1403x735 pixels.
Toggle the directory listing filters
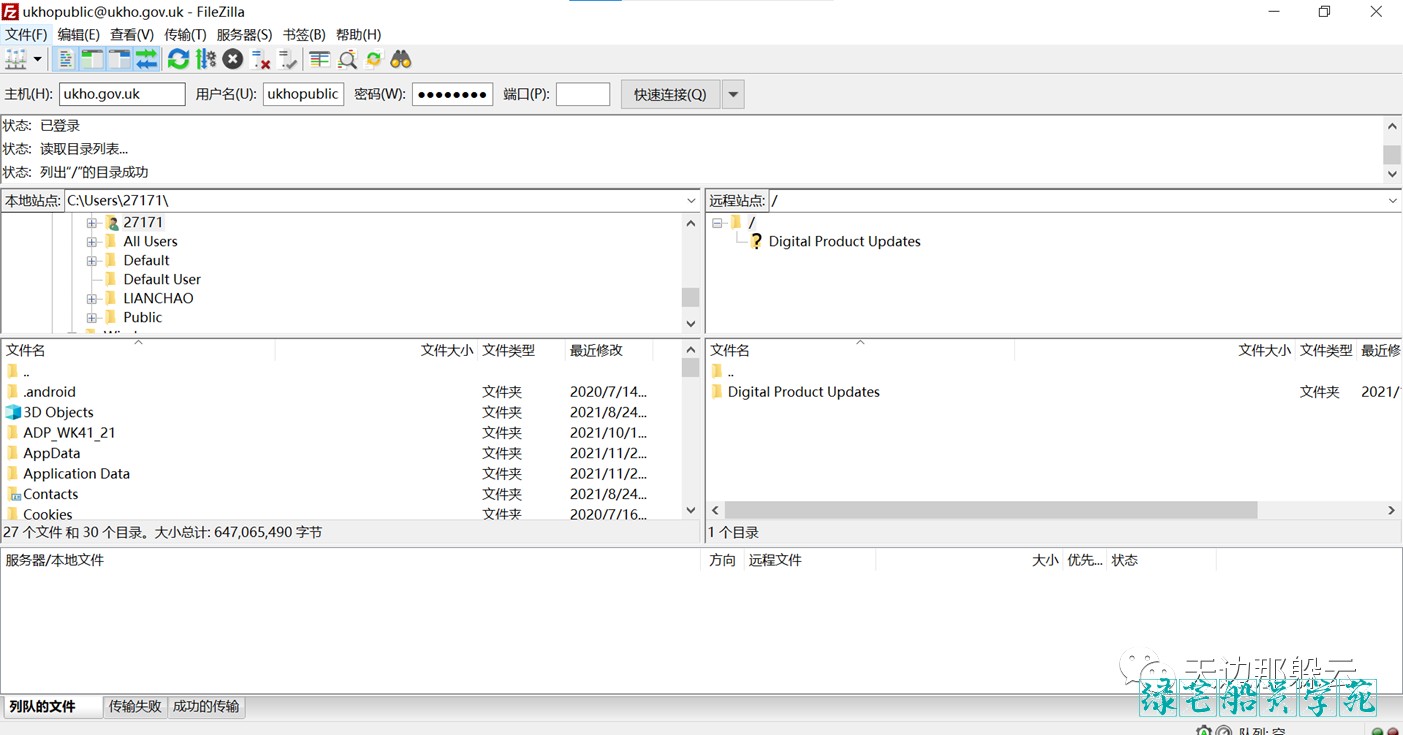pyautogui.click(x=320, y=60)
